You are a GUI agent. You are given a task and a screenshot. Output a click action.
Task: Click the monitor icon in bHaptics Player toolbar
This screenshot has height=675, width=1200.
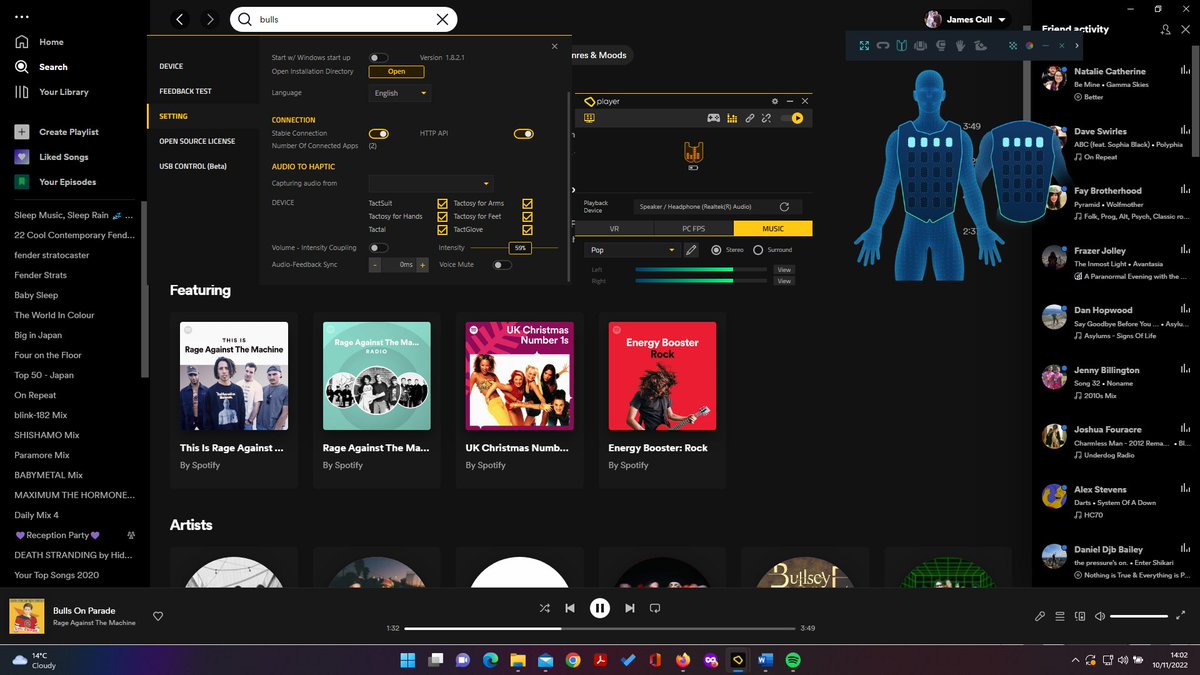click(x=590, y=118)
